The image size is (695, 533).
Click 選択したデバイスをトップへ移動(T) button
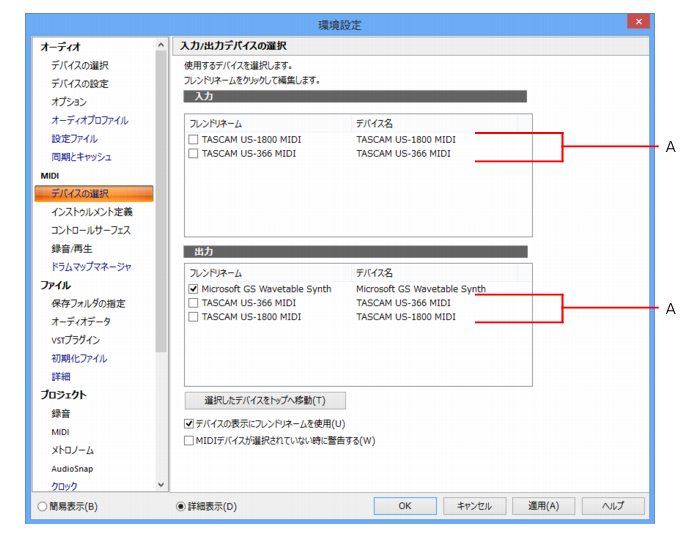(x=265, y=401)
